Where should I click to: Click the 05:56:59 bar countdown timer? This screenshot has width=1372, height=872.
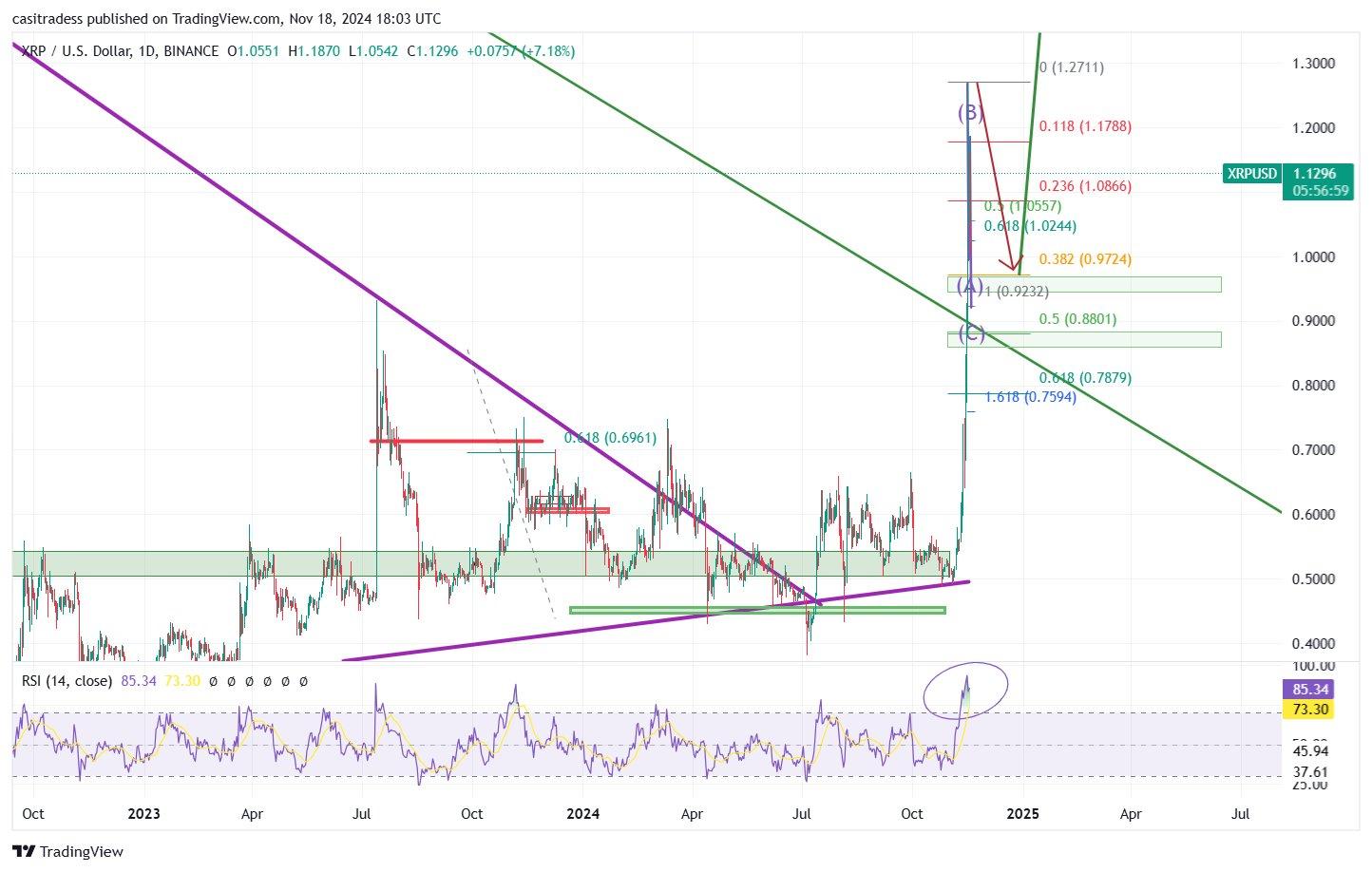pos(1318,191)
